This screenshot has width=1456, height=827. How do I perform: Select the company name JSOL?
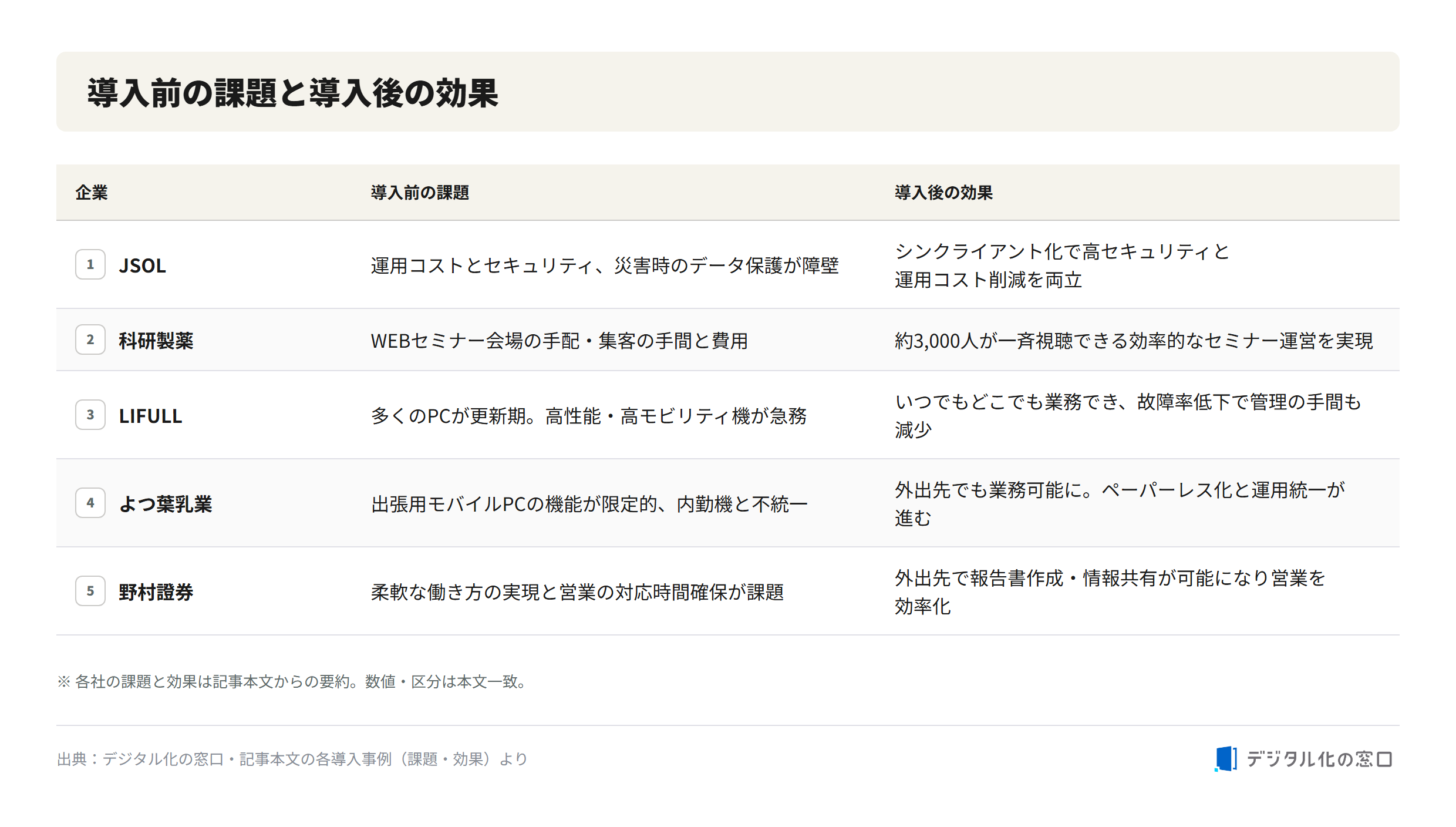pos(143,265)
